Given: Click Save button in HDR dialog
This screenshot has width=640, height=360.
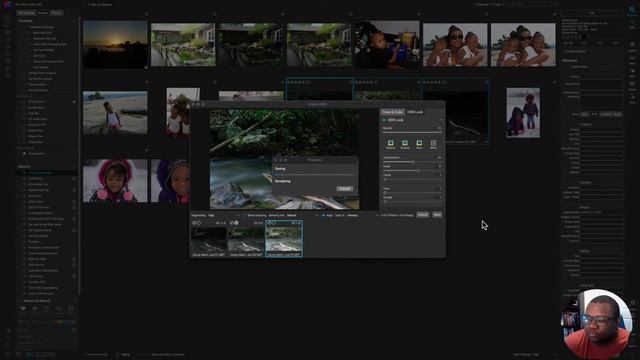Looking at the screenshot, I should click(x=437, y=215).
